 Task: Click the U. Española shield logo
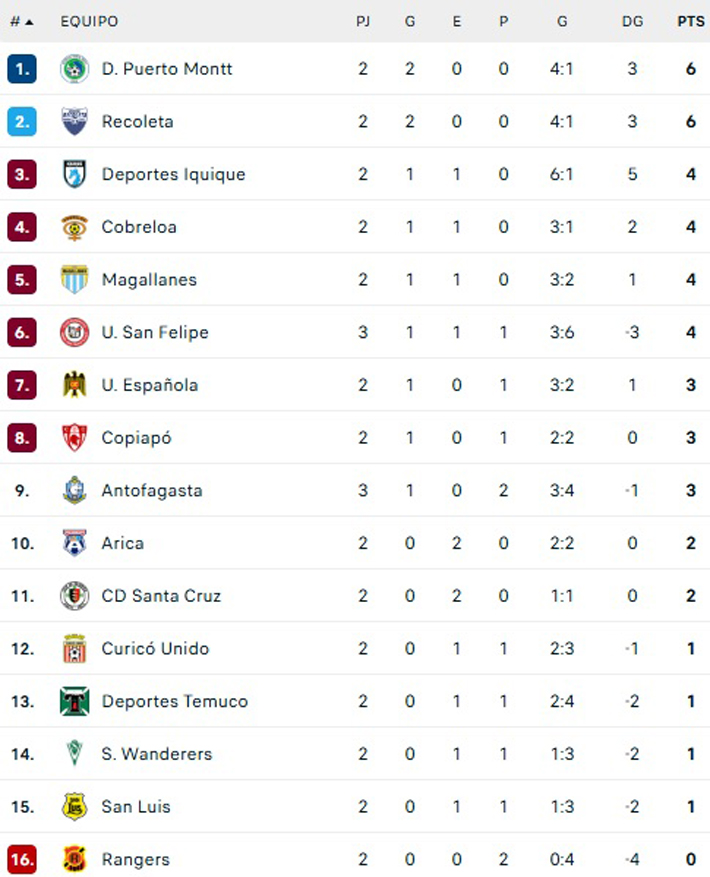tap(74, 385)
